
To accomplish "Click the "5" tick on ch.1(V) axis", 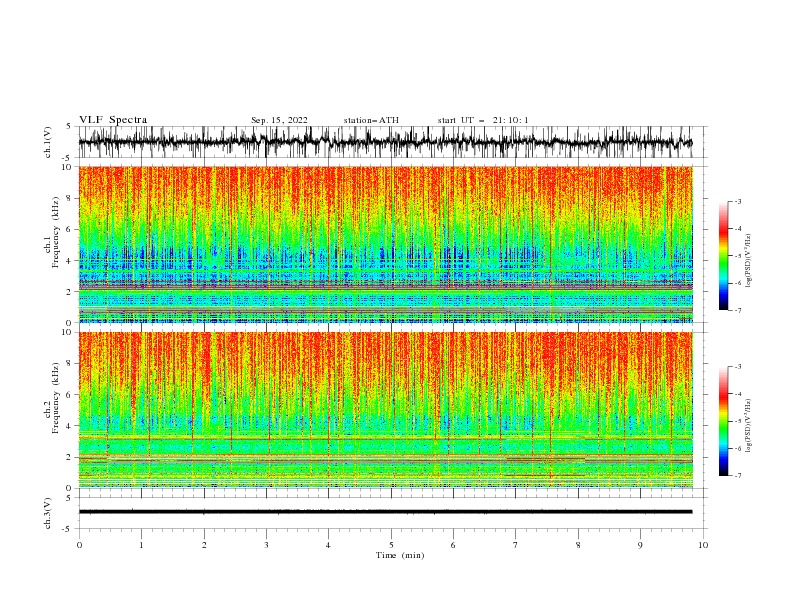I will pyautogui.click(x=68, y=127).
